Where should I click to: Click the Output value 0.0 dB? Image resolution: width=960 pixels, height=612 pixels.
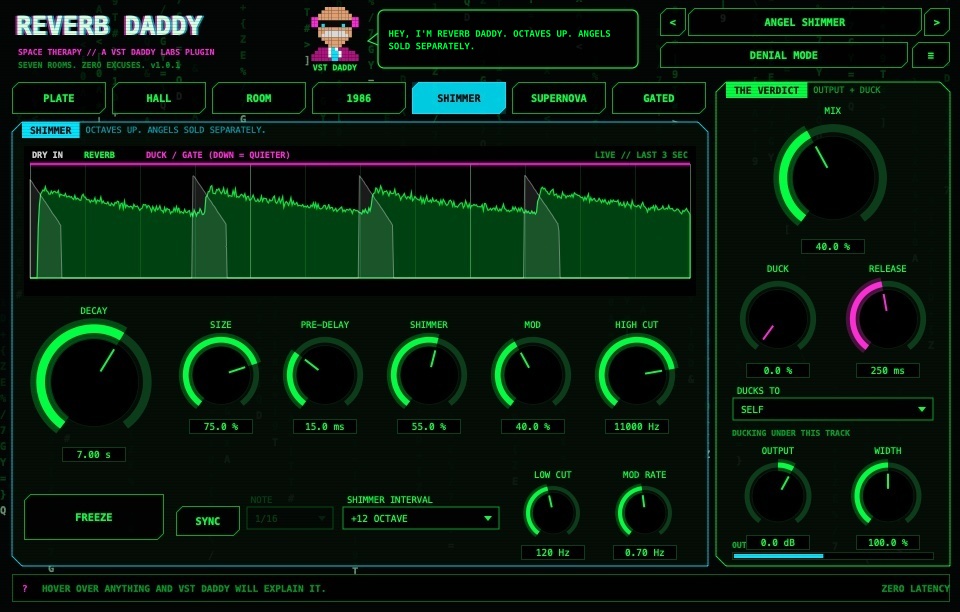[x=778, y=543]
